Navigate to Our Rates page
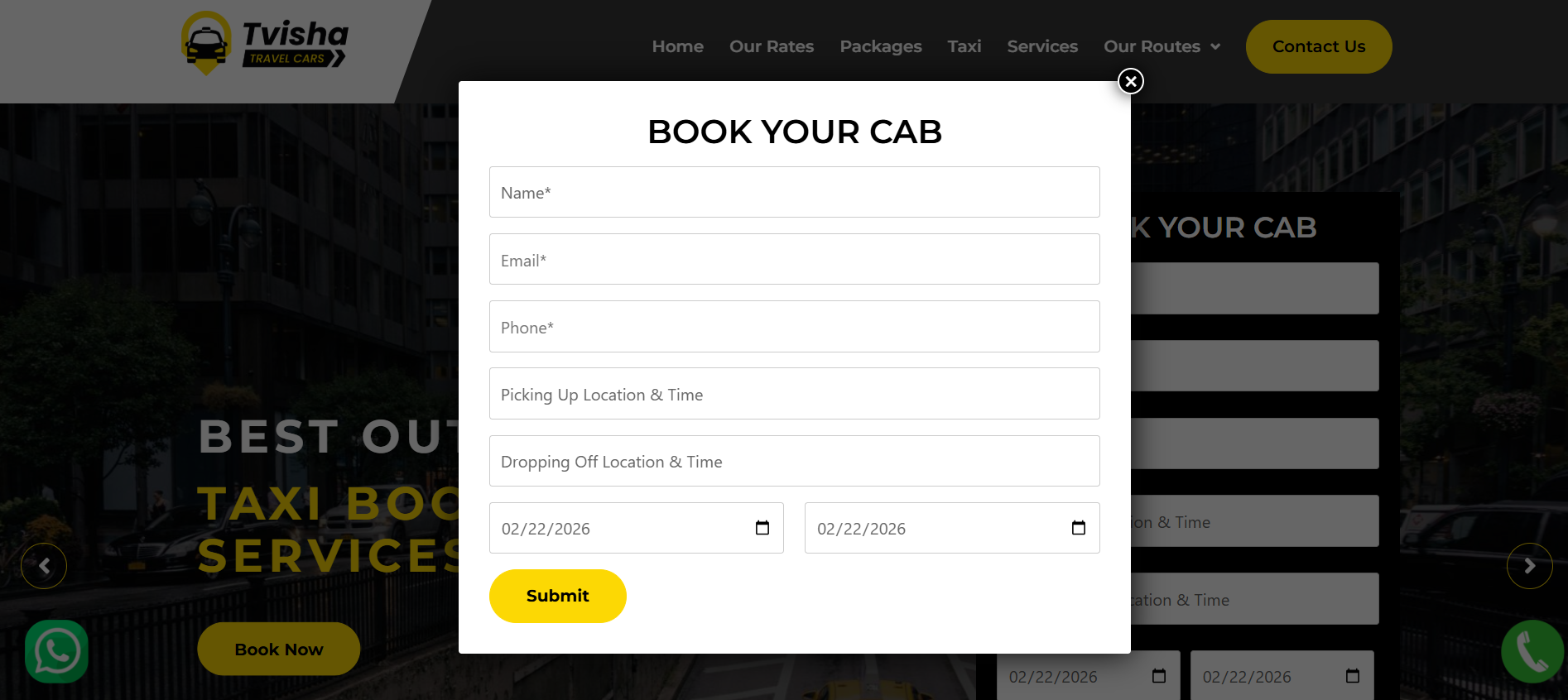This screenshot has width=1568, height=700. click(x=771, y=46)
